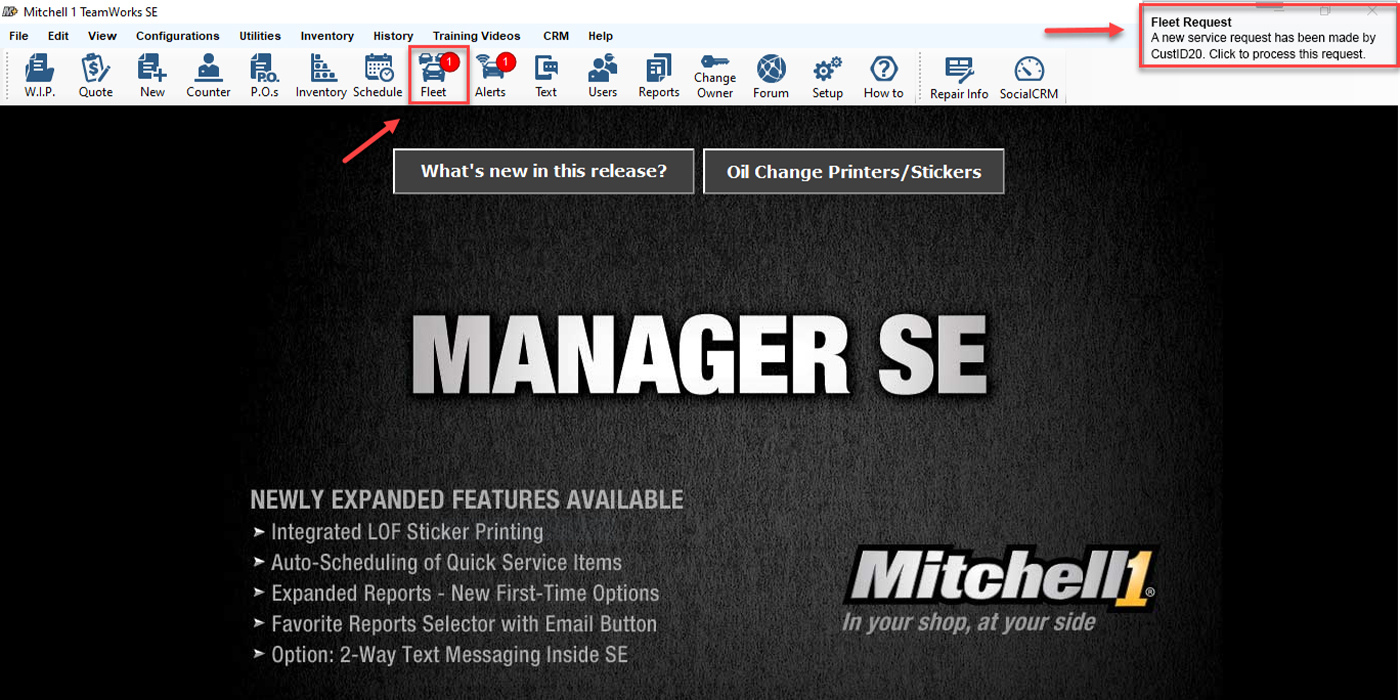Open the Setup gears icon
This screenshot has width=1400, height=700.
[x=828, y=77]
